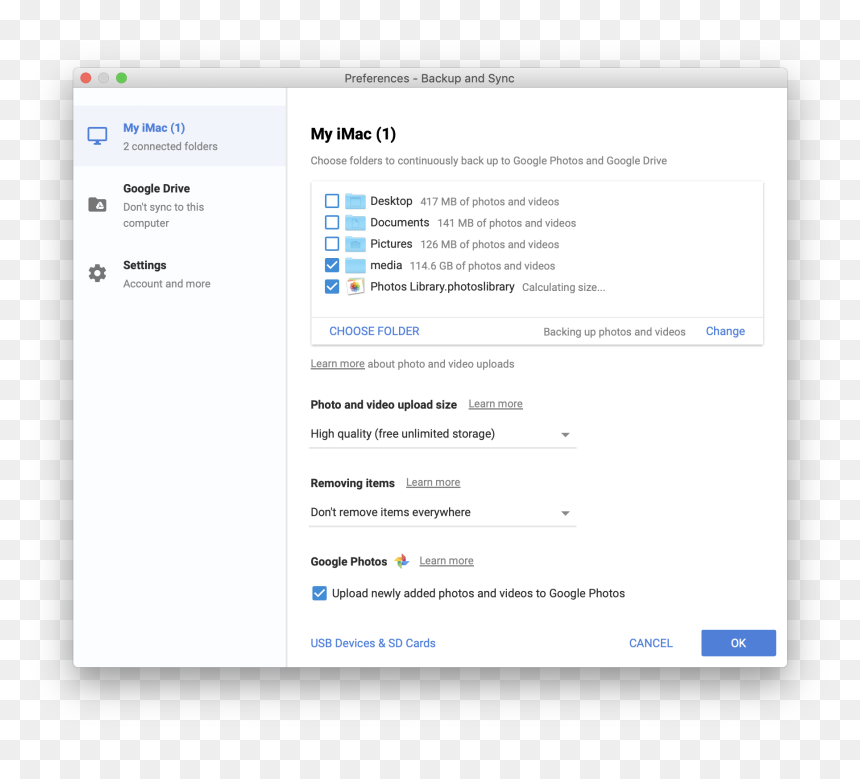Click the '141 MB of photos and videos' text

point(507,223)
